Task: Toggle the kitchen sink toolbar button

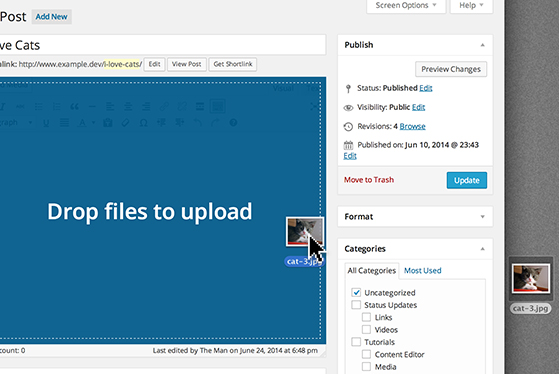Action: 218,106
